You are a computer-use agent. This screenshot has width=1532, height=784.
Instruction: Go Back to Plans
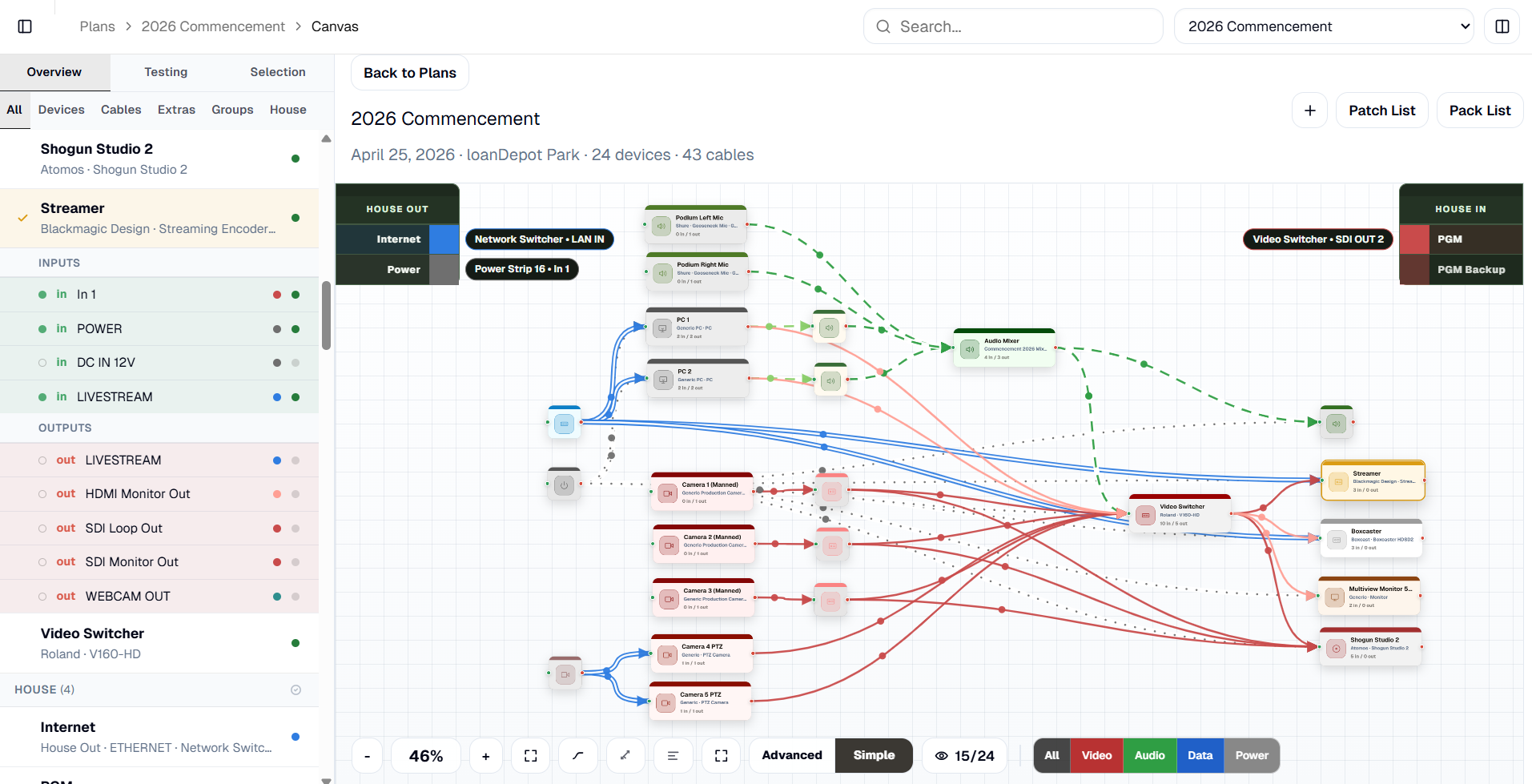point(410,73)
